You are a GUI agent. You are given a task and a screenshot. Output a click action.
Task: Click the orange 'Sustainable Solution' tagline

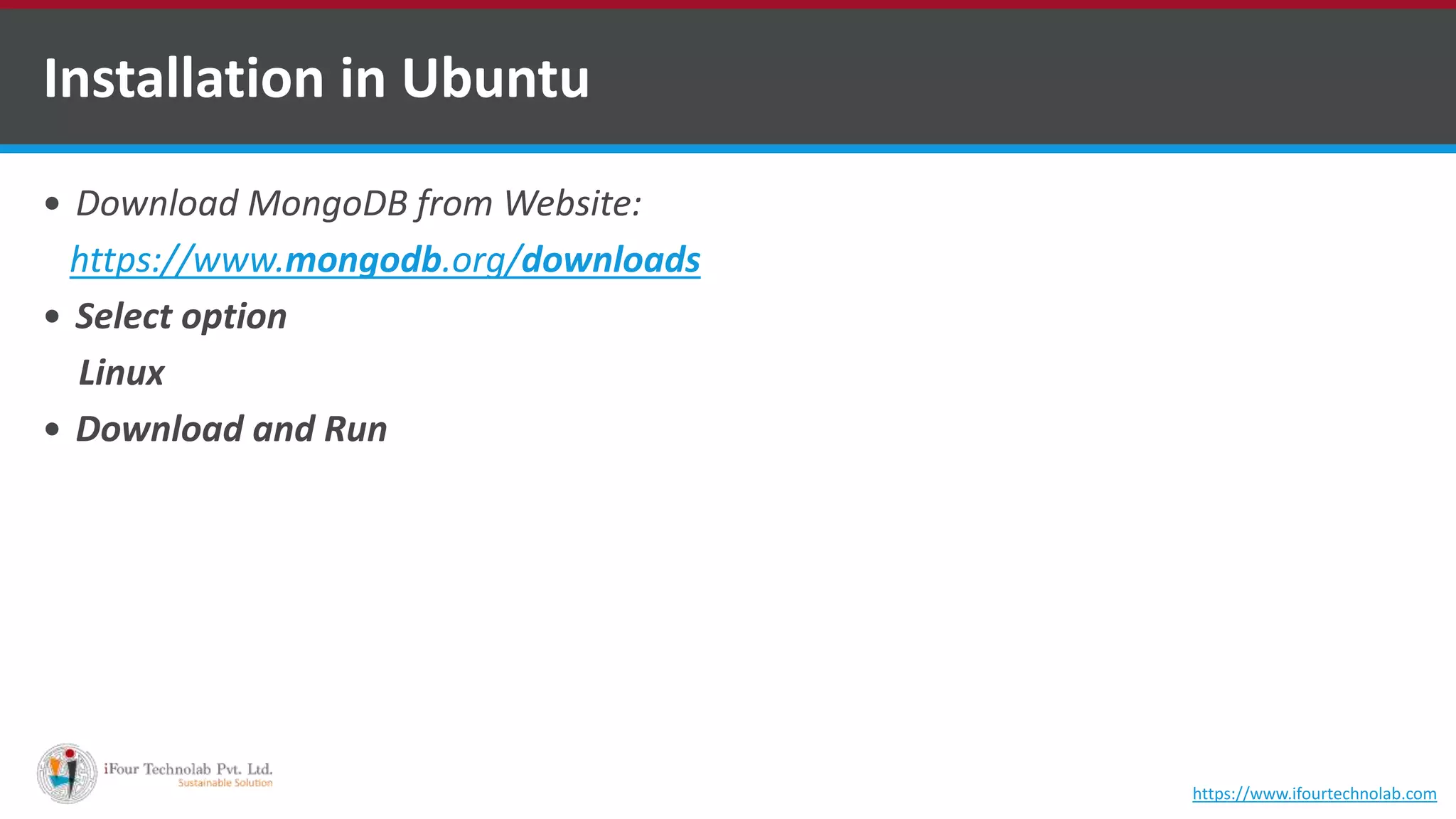[x=225, y=783]
